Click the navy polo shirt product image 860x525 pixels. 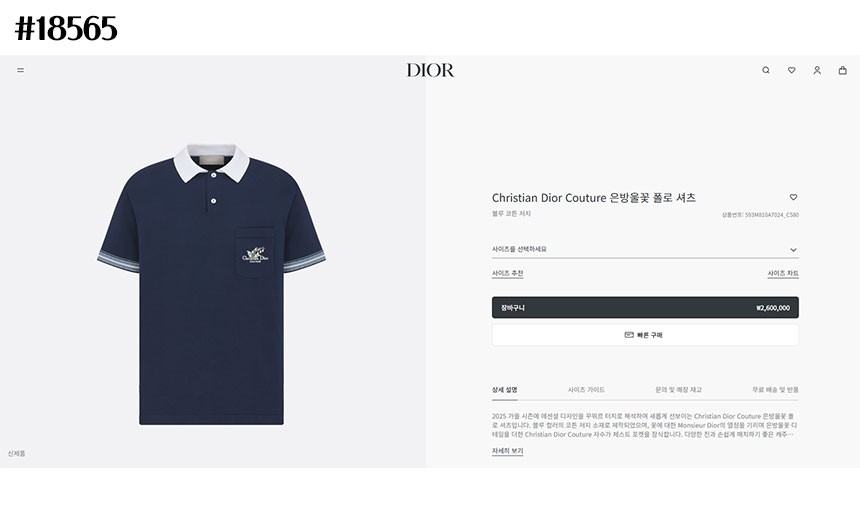coord(211,284)
